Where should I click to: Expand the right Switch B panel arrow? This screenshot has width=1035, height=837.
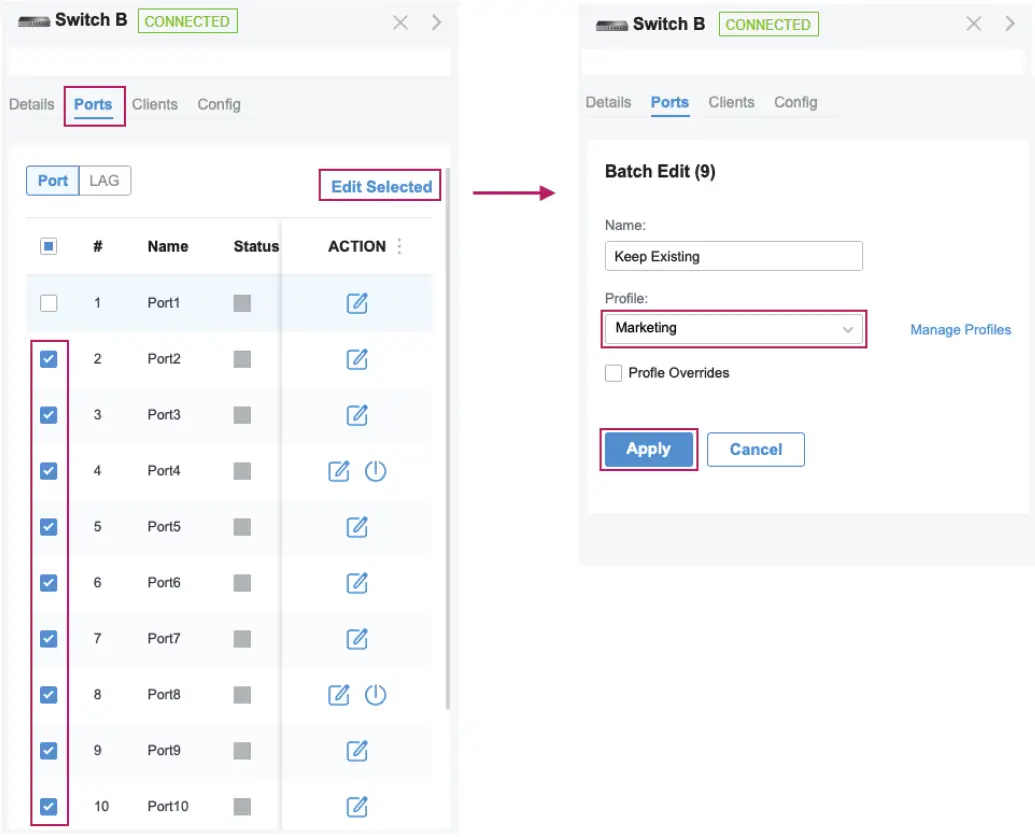(1010, 24)
